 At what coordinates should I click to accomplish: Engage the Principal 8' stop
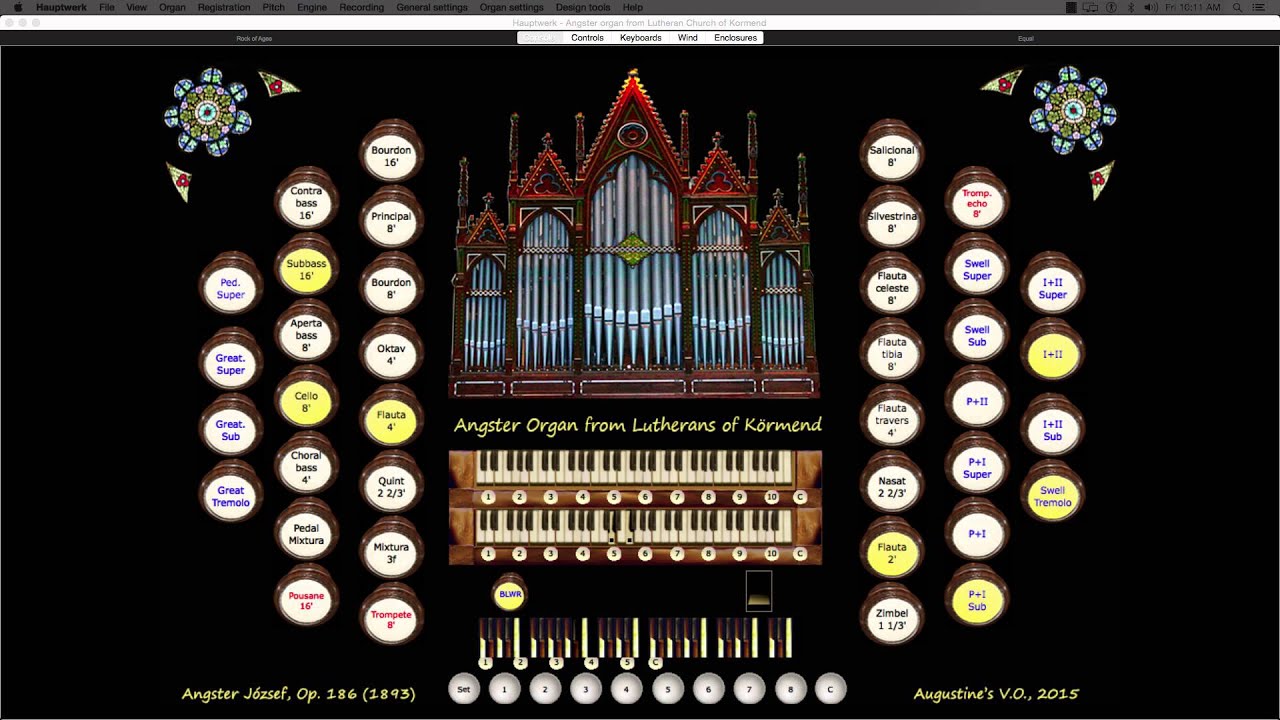click(x=391, y=221)
